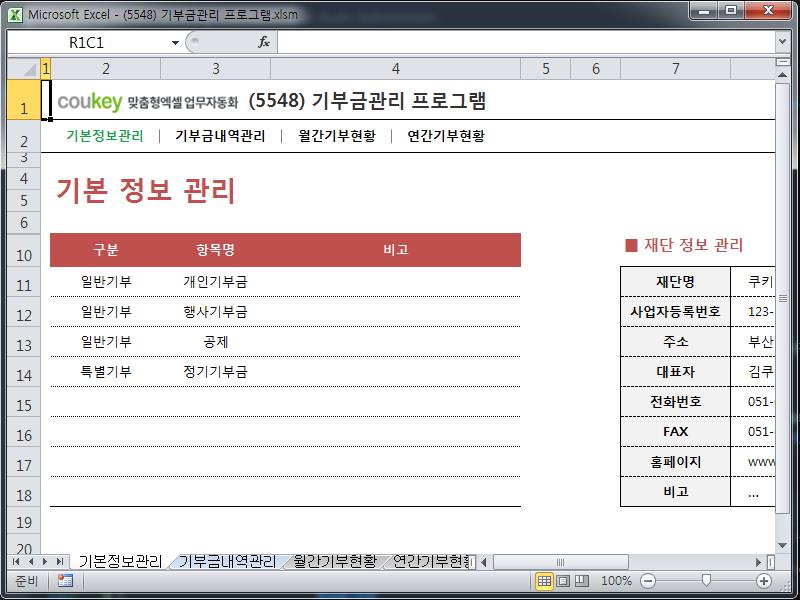This screenshot has height=600, width=800.
Task: Click the horizontal scroll right arrow
Action: click(x=759, y=562)
